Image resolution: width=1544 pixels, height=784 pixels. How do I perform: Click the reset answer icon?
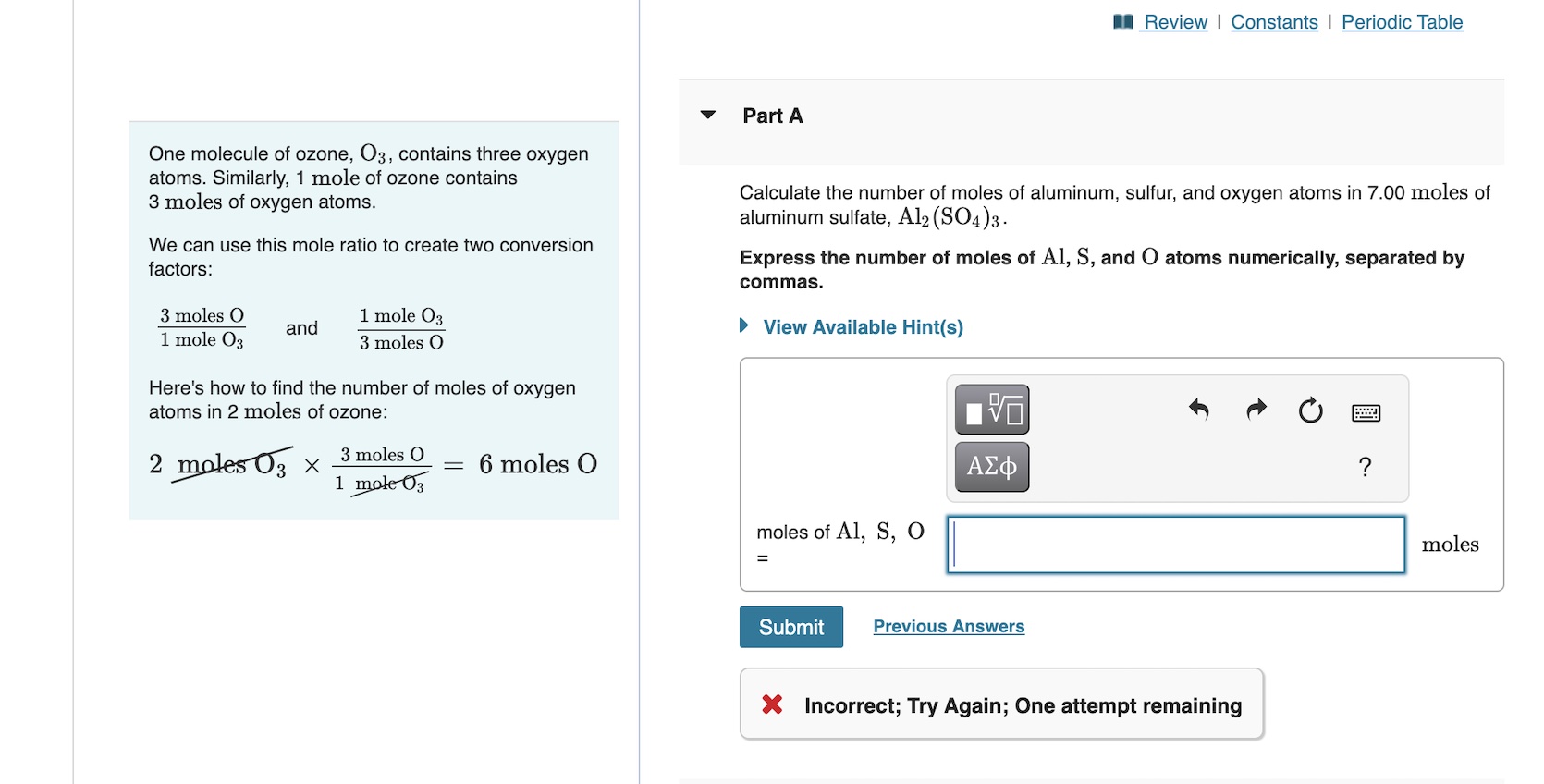(1310, 411)
